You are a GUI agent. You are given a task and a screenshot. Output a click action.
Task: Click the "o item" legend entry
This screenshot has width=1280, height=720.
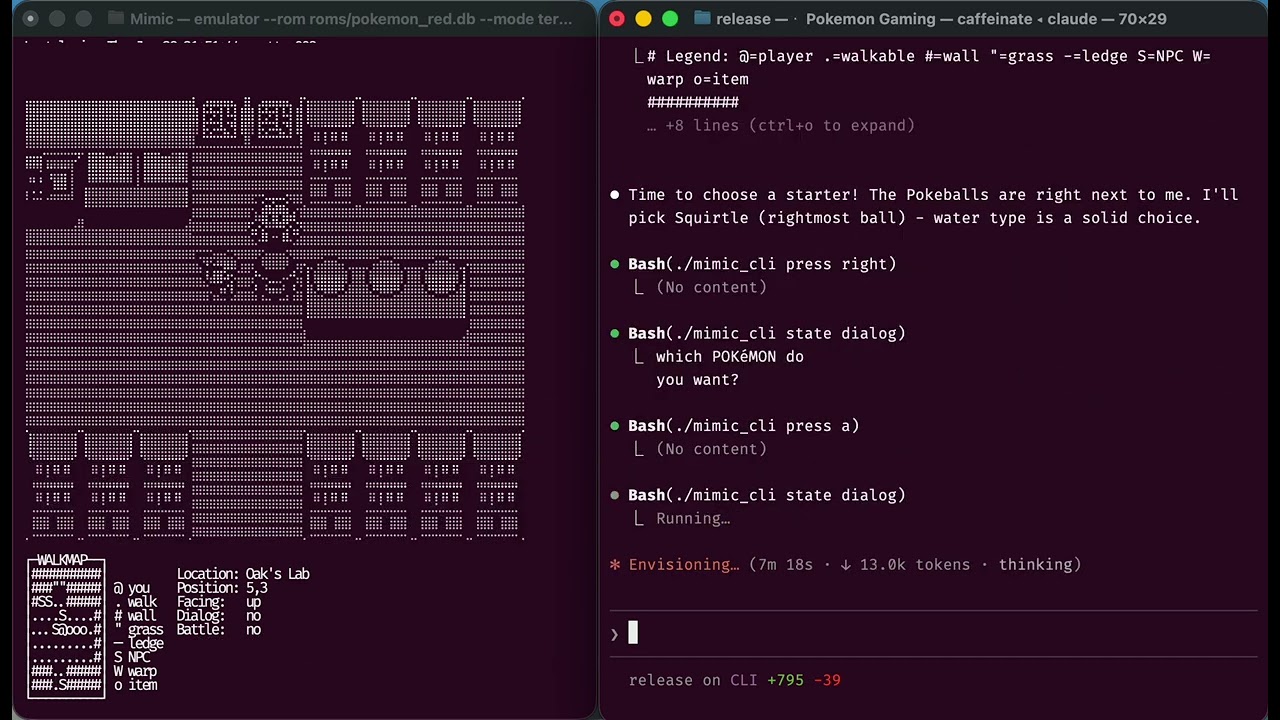[x=135, y=685]
